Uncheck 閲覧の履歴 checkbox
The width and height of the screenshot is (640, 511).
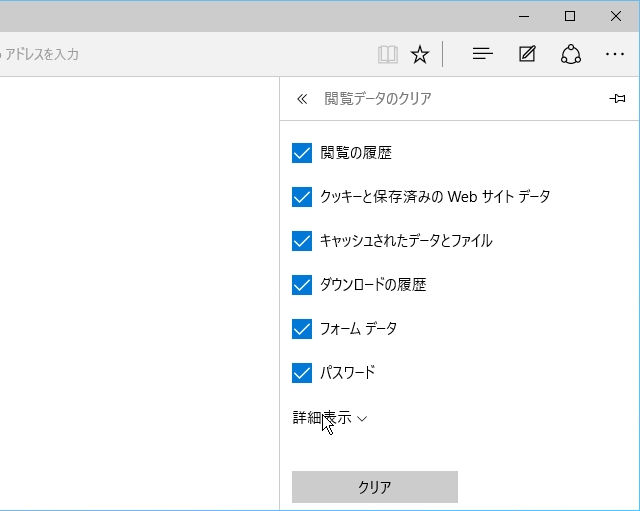(302, 153)
